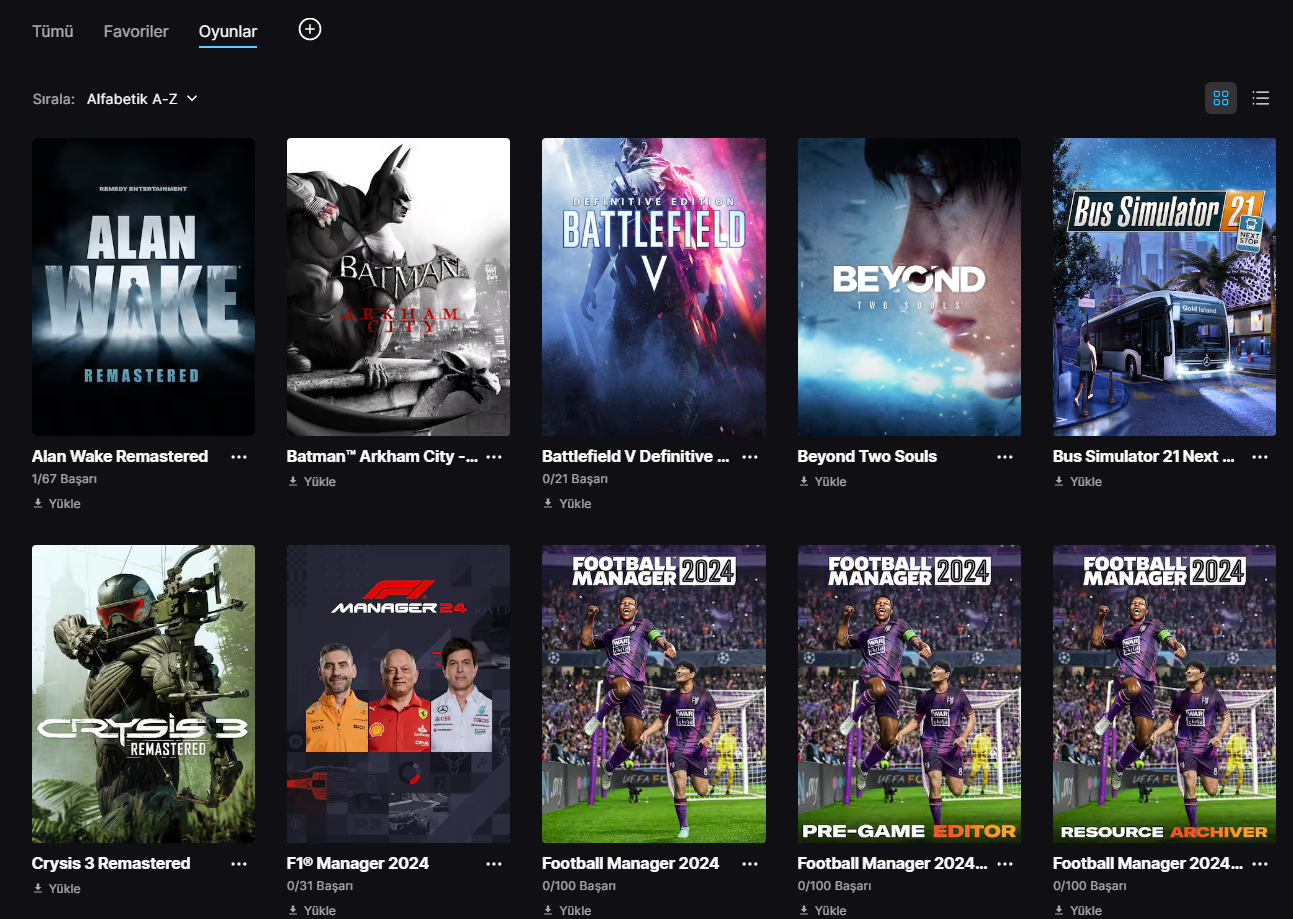Select the Football Manager 2024 cover without a banner

tap(654, 694)
